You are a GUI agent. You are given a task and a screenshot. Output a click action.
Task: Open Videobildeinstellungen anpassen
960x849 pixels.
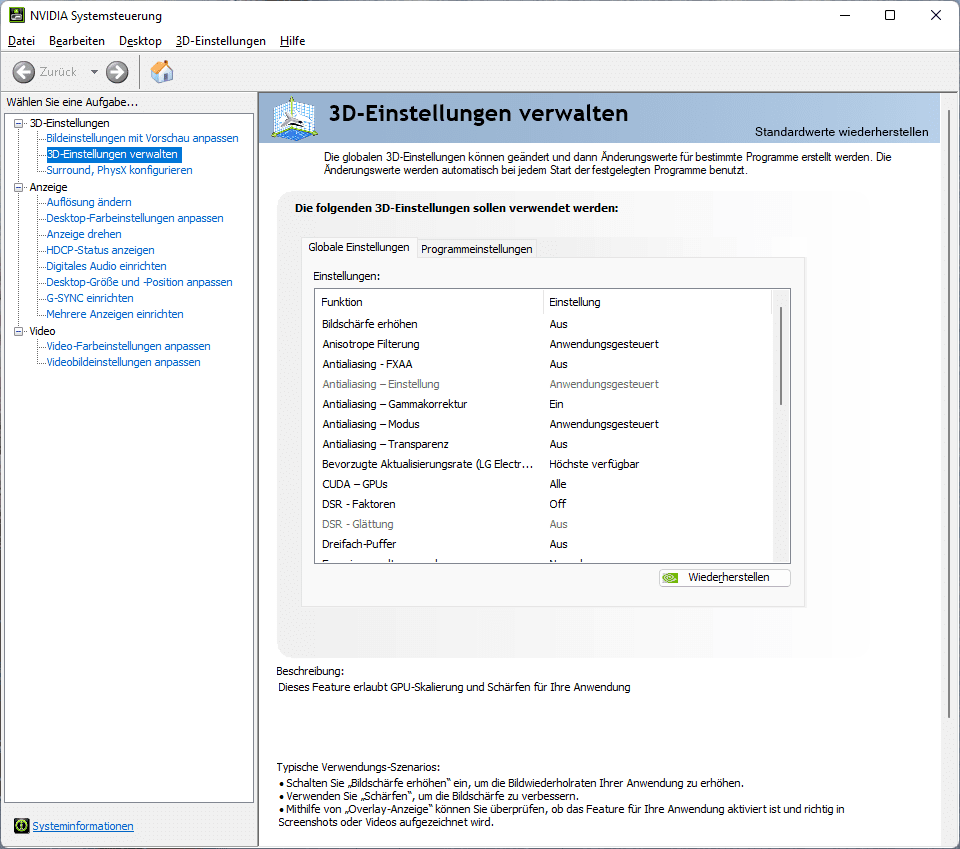coord(124,362)
